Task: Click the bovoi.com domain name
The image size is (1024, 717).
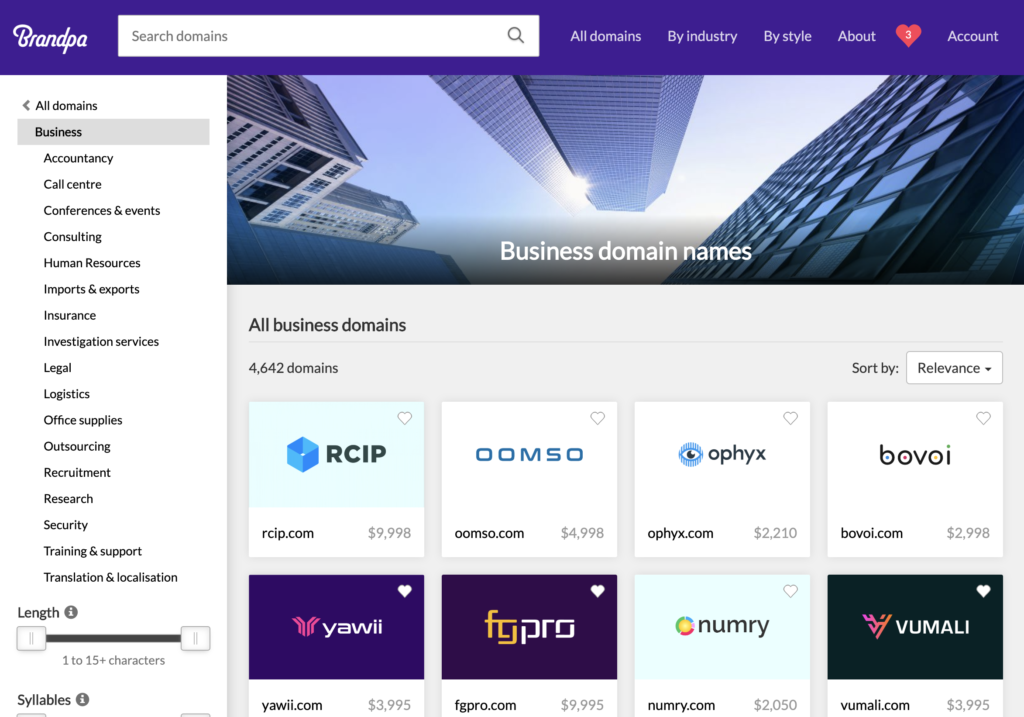Action: click(871, 533)
